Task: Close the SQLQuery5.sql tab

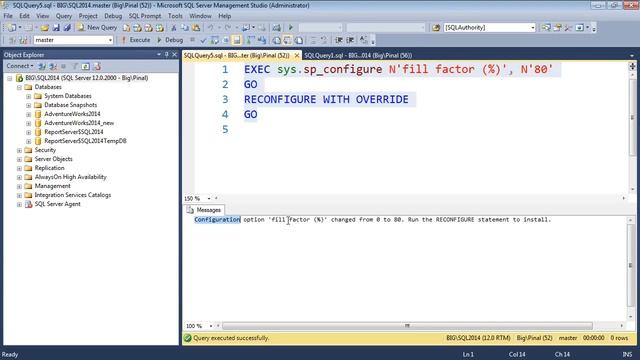Action: (x=297, y=55)
